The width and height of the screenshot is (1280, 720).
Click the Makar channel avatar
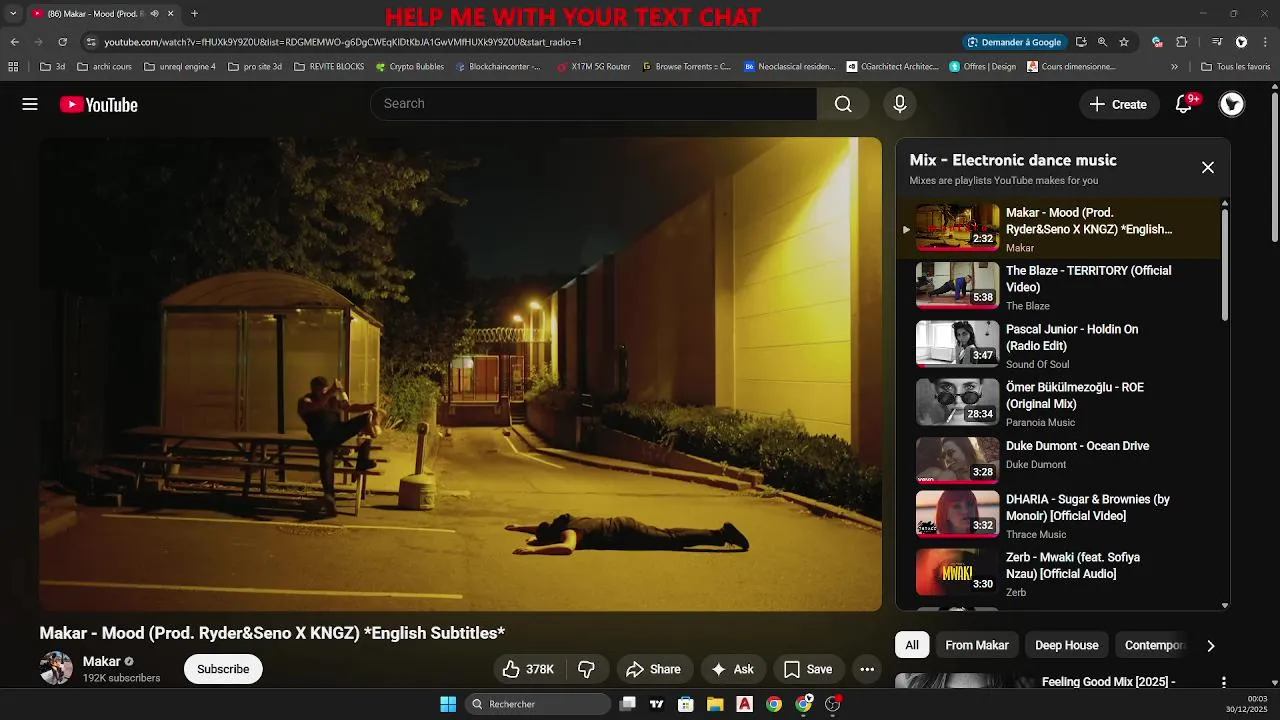56,669
